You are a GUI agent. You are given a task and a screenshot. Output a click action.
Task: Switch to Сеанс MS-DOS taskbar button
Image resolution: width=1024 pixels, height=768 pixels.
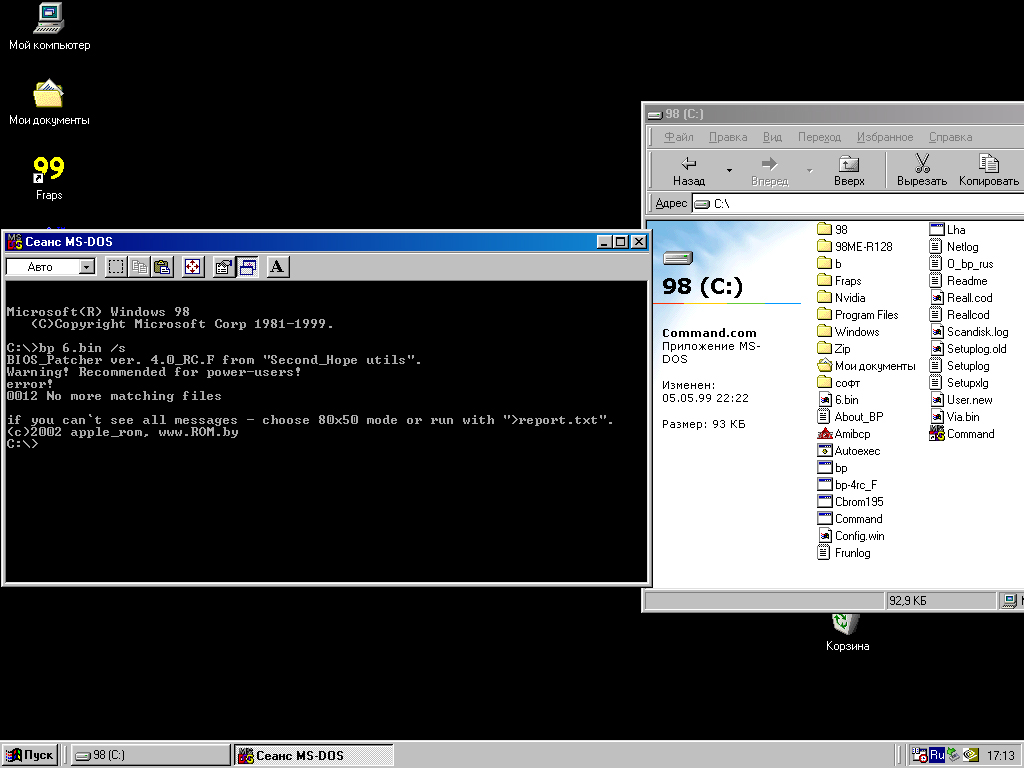tap(314, 755)
